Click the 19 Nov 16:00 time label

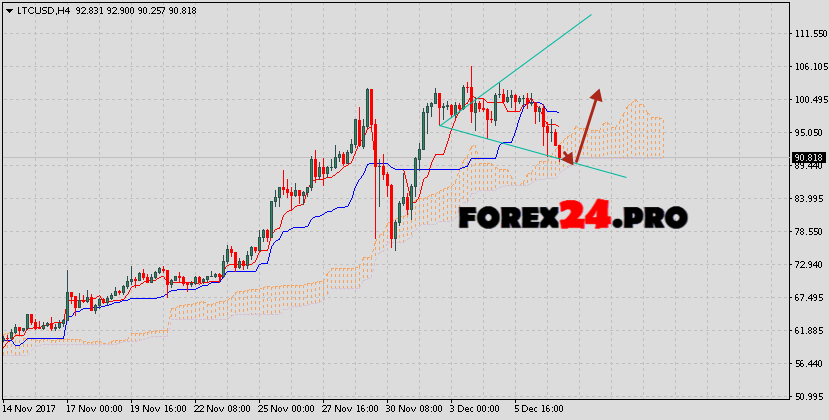coord(159,410)
